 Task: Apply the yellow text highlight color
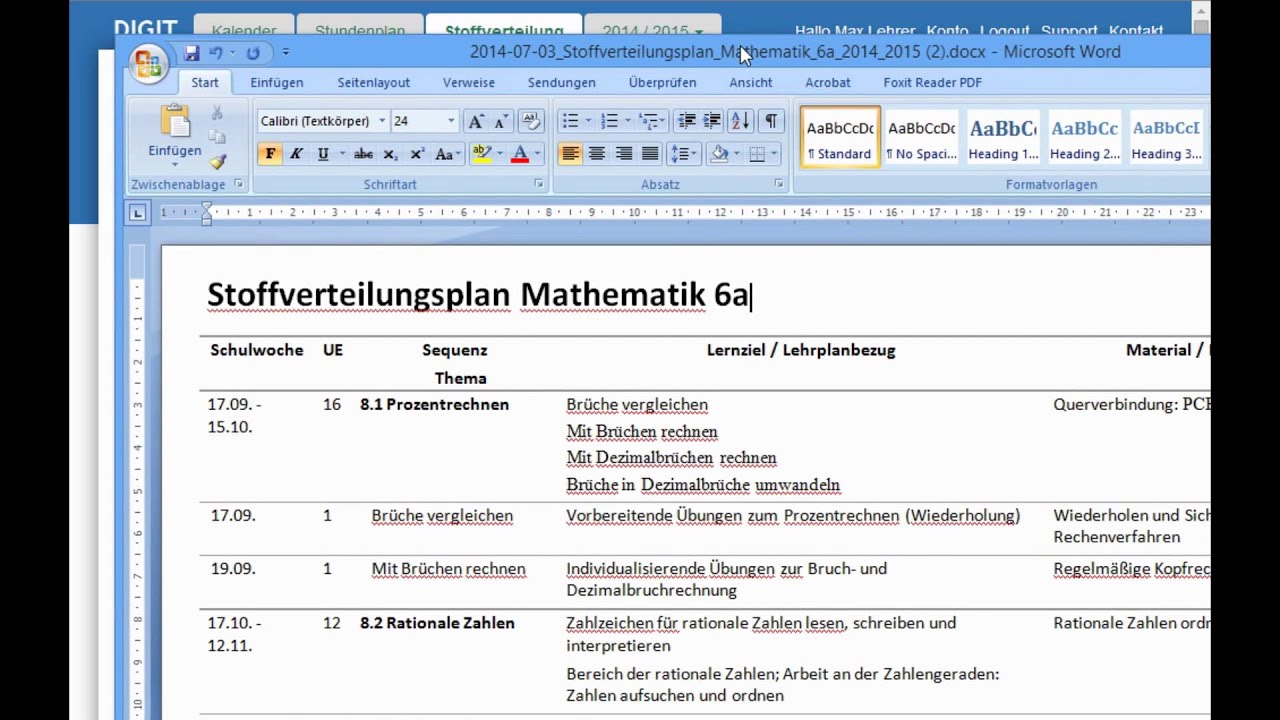(x=481, y=154)
